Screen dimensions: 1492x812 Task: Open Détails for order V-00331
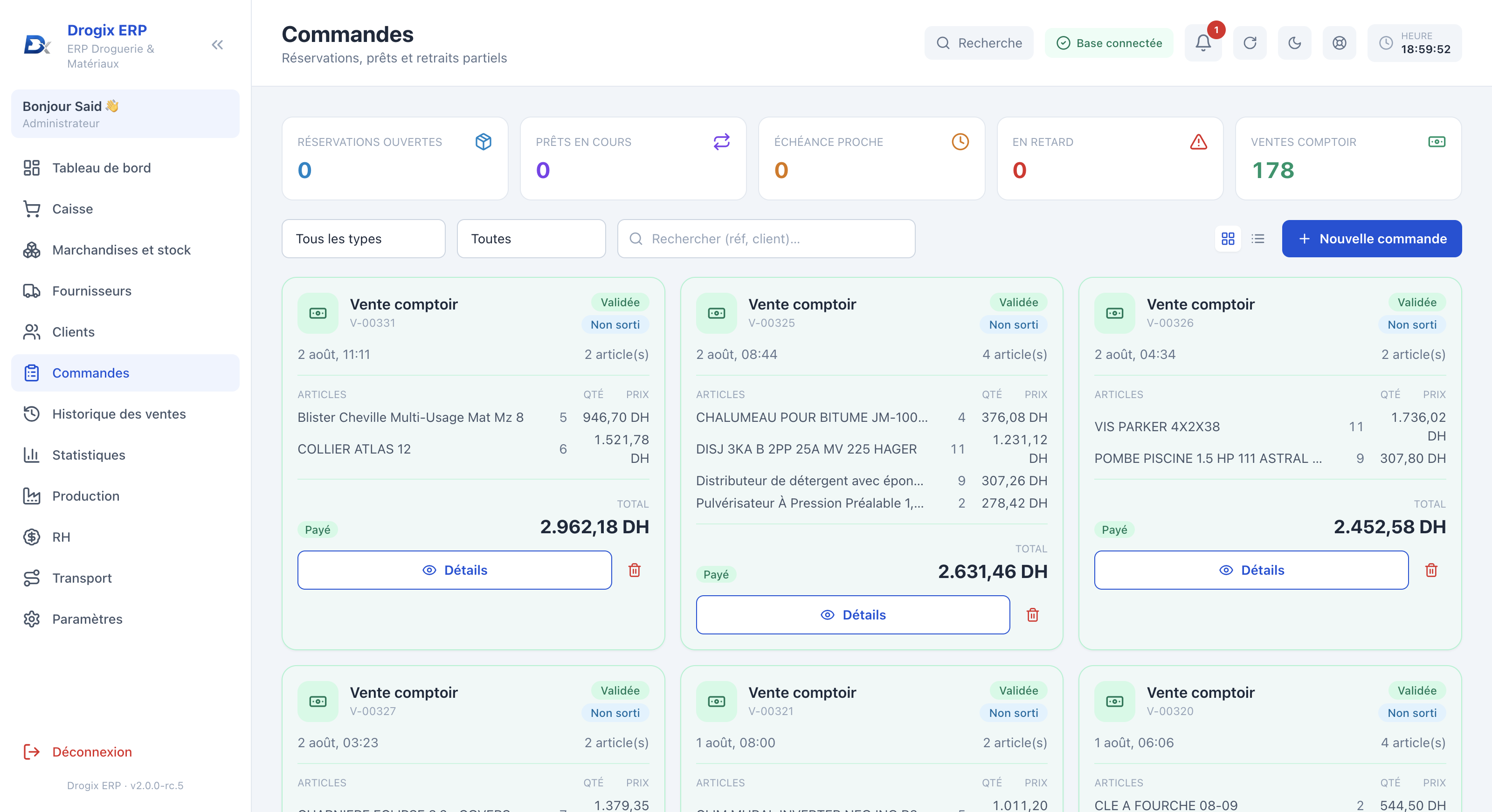pyautogui.click(x=454, y=570)
